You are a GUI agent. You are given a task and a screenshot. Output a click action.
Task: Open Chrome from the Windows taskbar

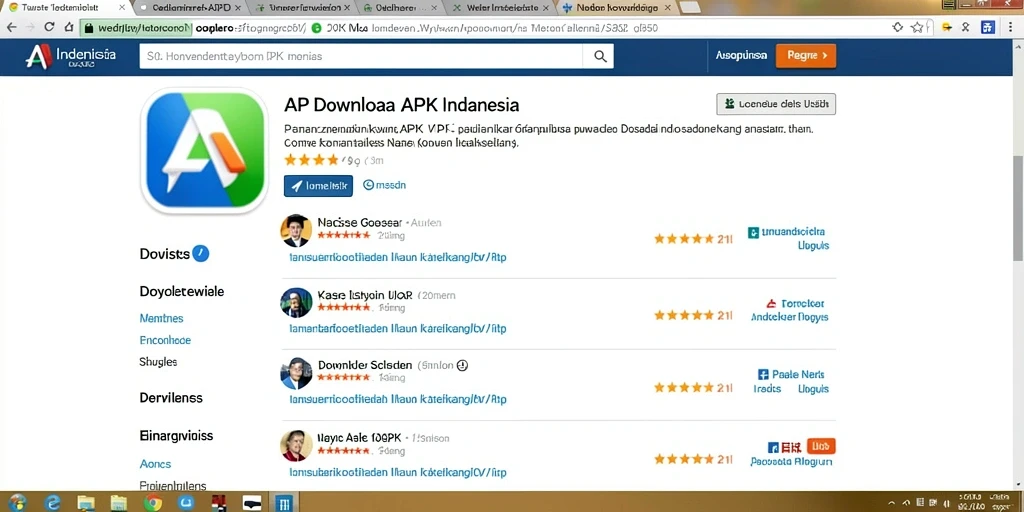click(153, 502)
